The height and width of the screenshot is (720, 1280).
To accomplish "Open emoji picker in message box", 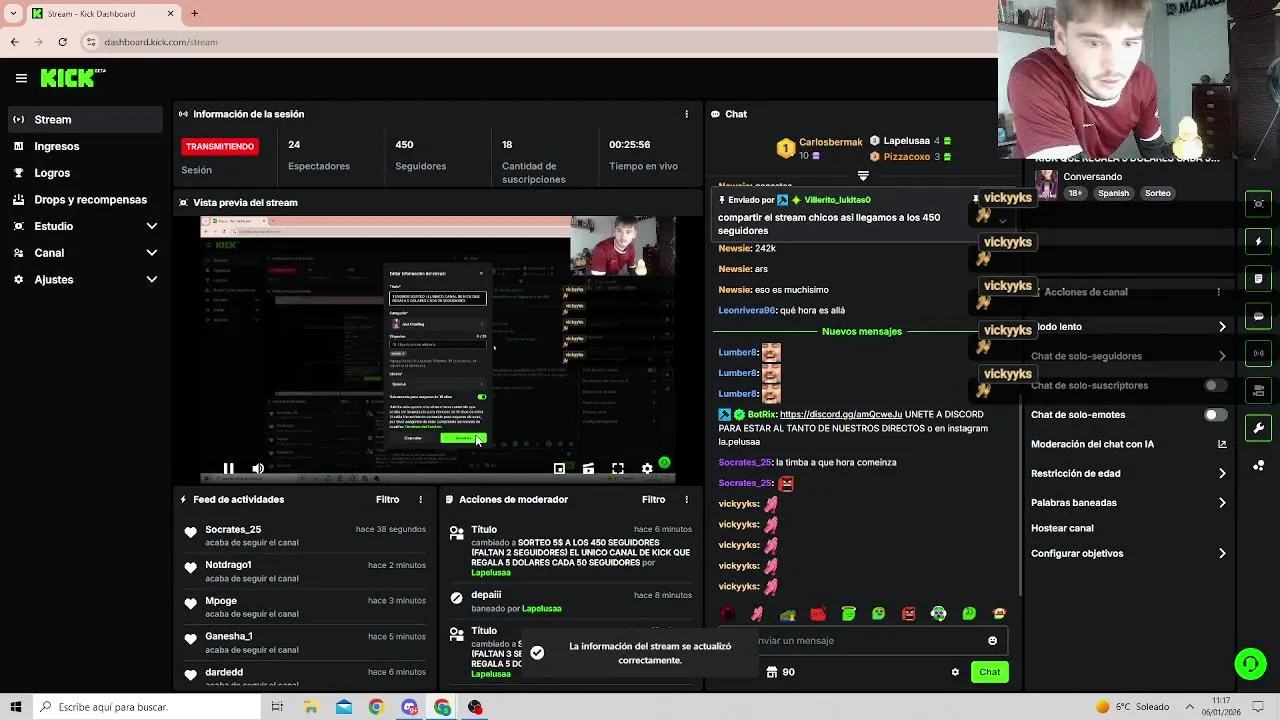I will (992, 641).
